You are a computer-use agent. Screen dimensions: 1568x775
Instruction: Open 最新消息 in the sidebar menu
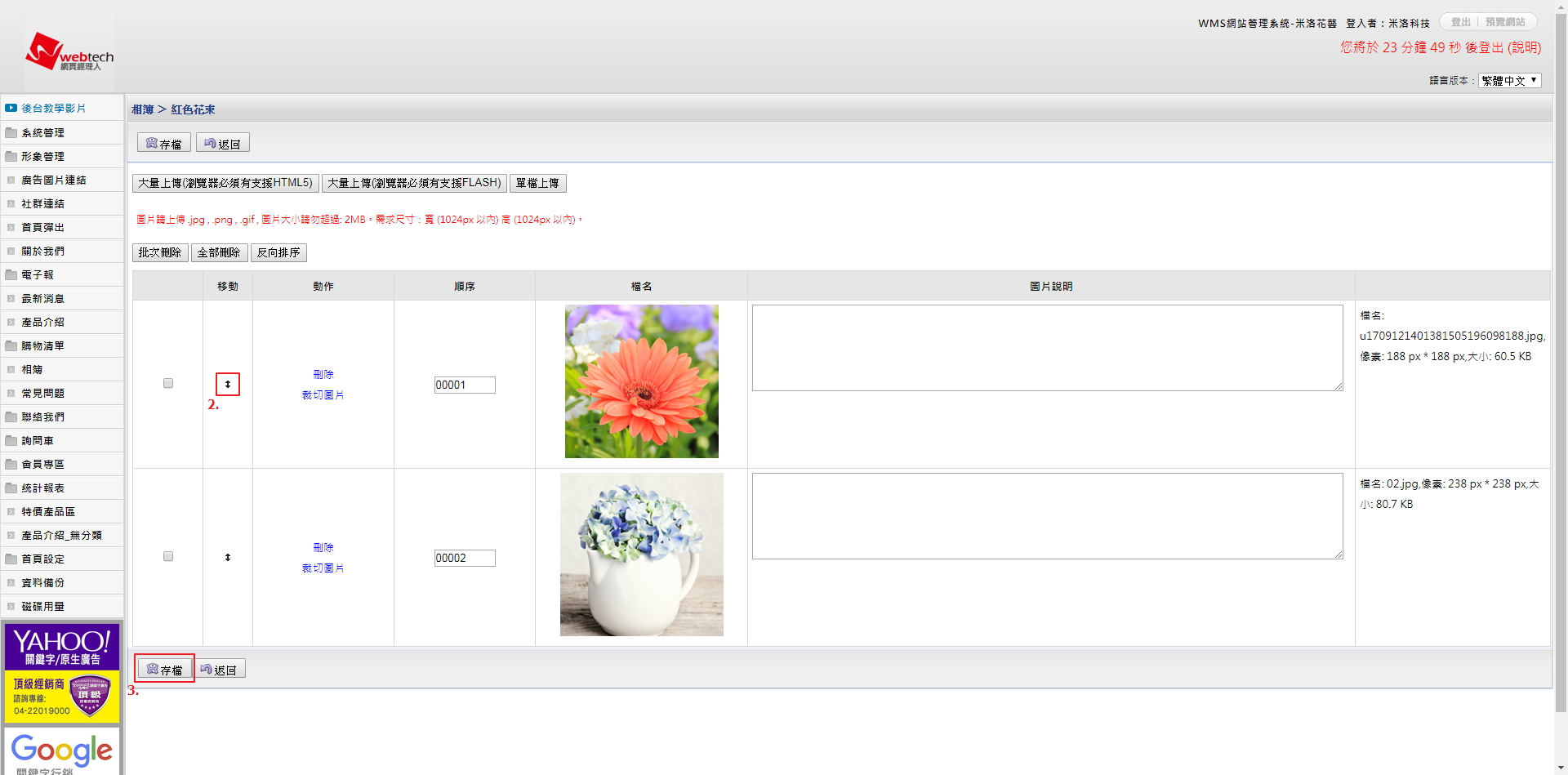[x=42, y=298]
